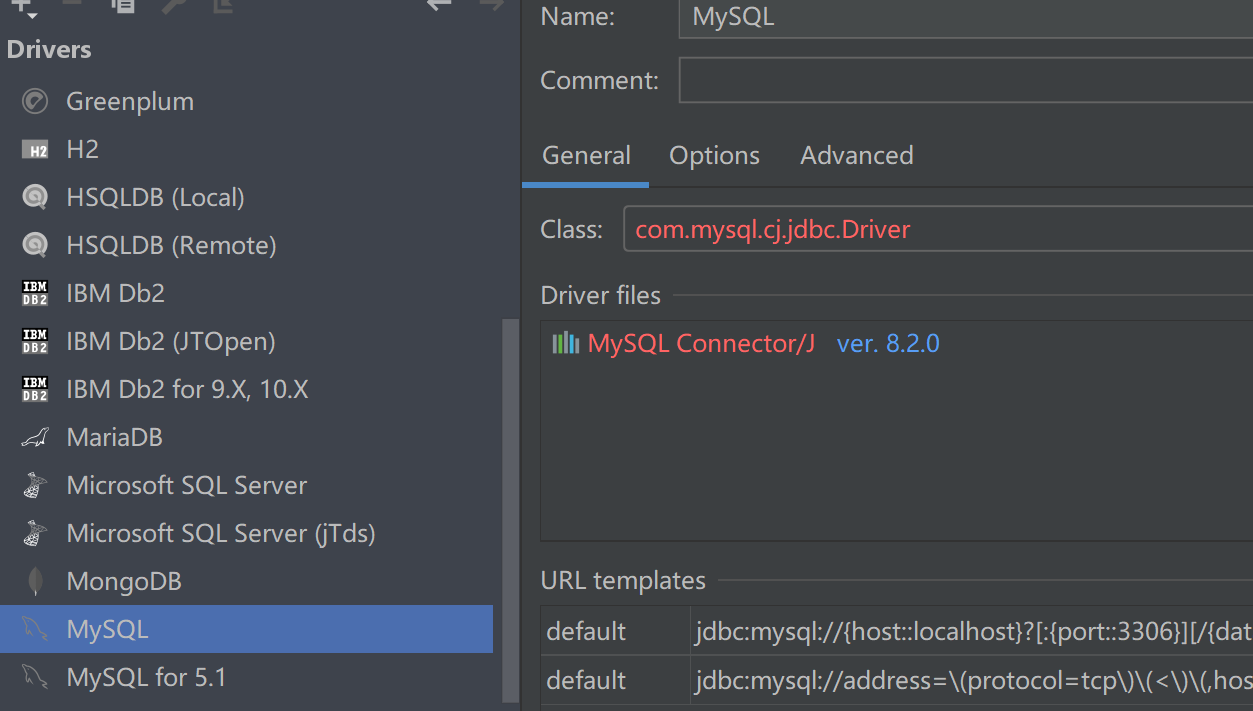Select the Microsoft SQL Server icon
This screenshot has width=1253, height=711.
(35, 485)
